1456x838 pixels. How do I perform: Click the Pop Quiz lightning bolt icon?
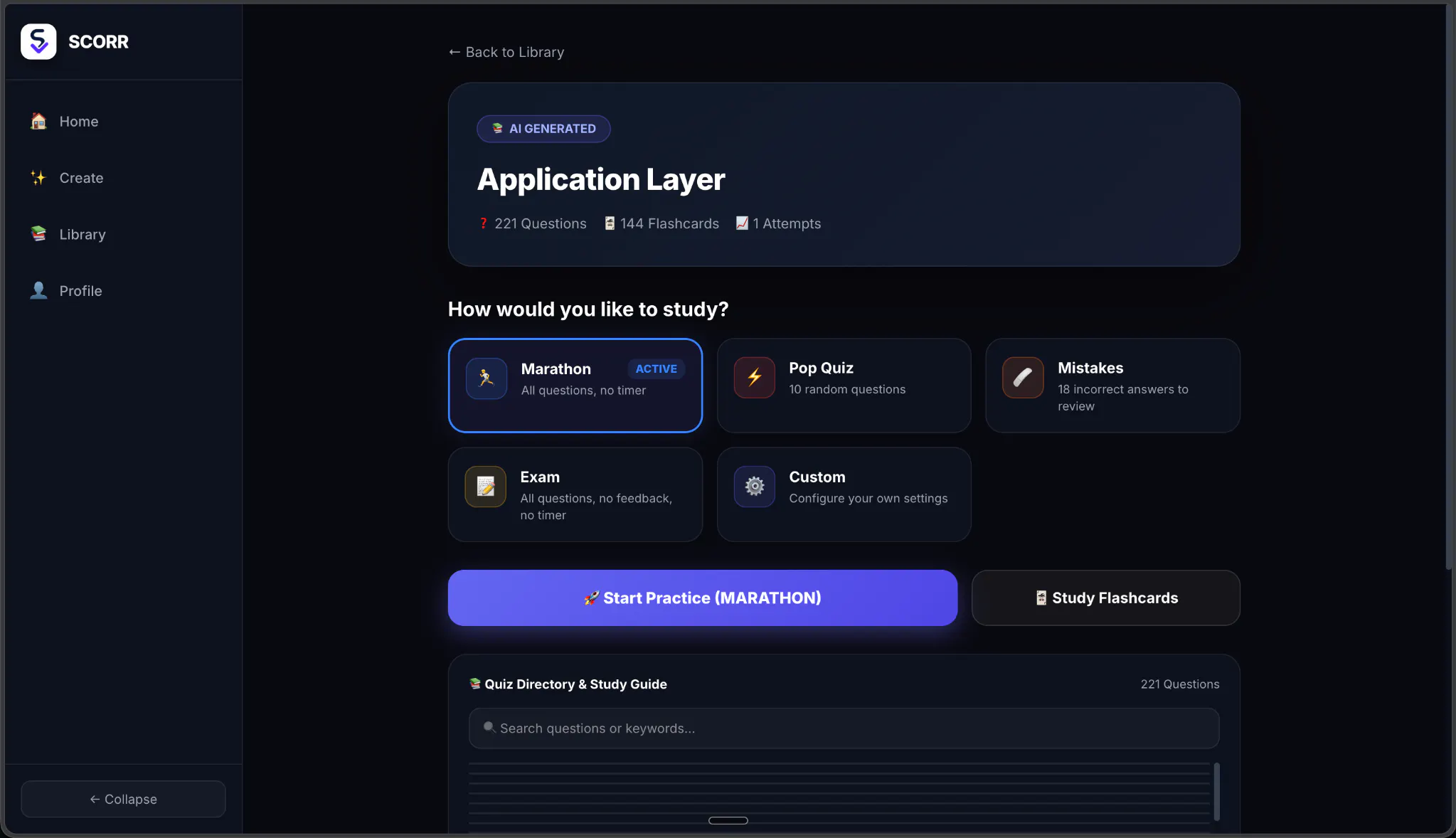pos(755,377)
